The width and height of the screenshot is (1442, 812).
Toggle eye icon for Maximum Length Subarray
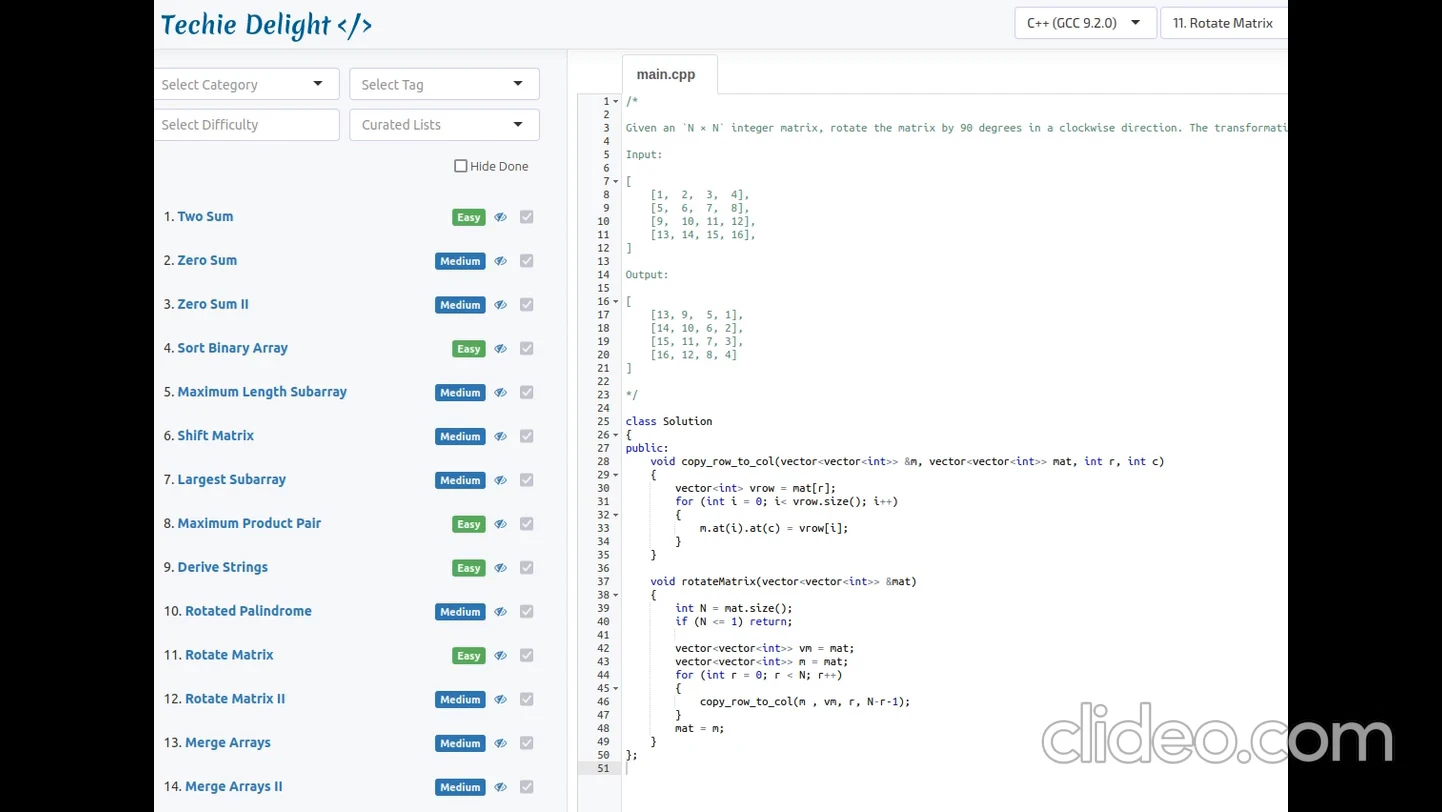(500, 393)
